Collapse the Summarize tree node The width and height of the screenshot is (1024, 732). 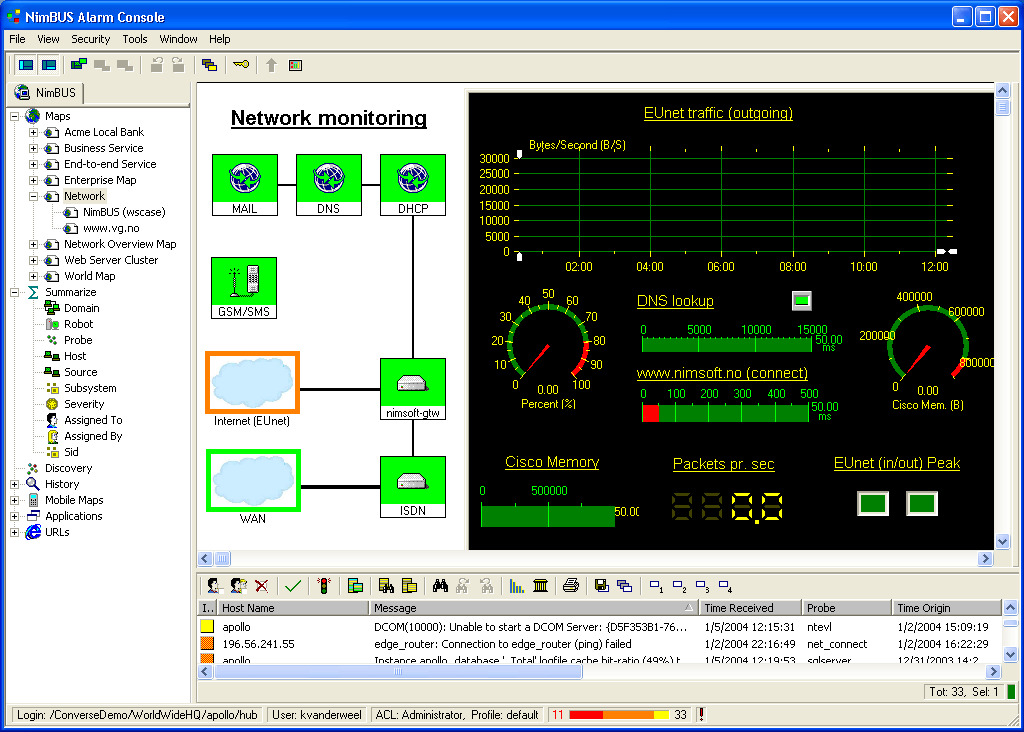point(14,293)
